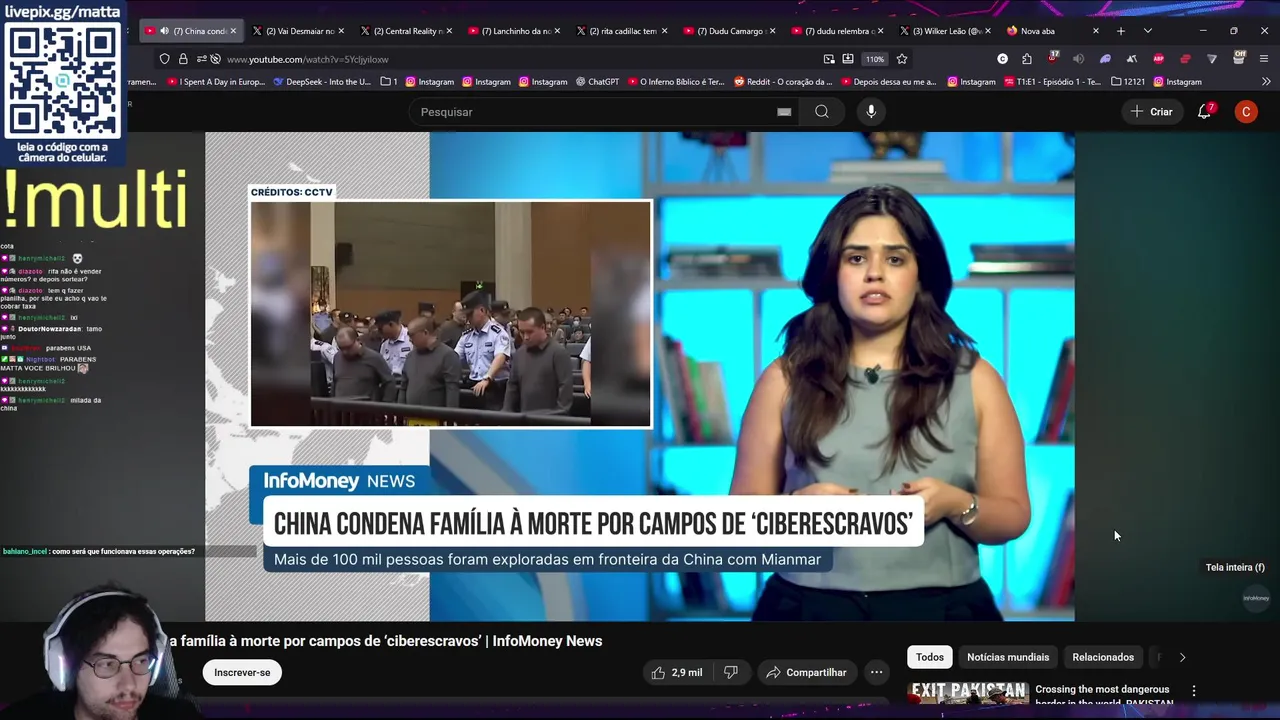Viewport: 1280px width, 720px height.
Task: Open 'Reddit - O coração da...' bookmark
Action: coord(784,82)
